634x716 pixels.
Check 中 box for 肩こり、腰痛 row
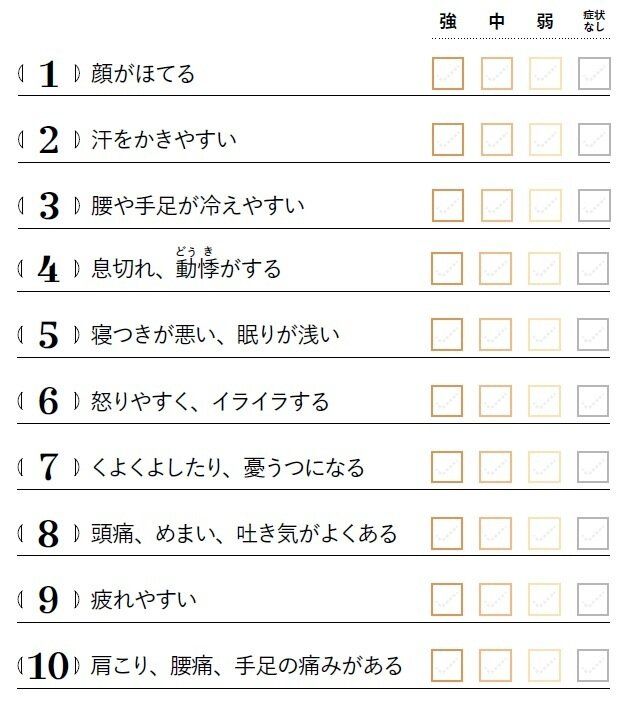(x=497, y=665)
